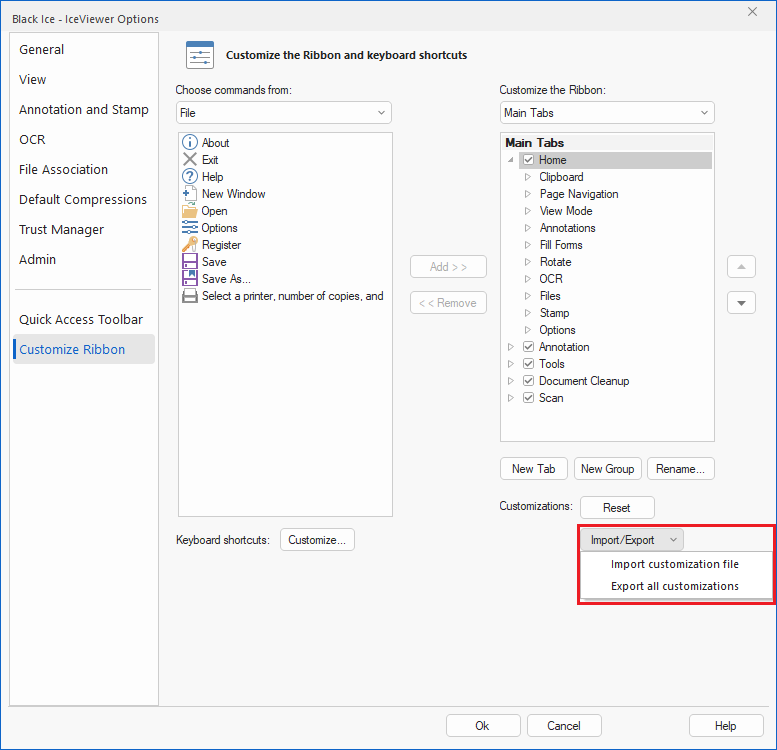
Task: Move selected item up with arrow button
Action: point(741,267)
